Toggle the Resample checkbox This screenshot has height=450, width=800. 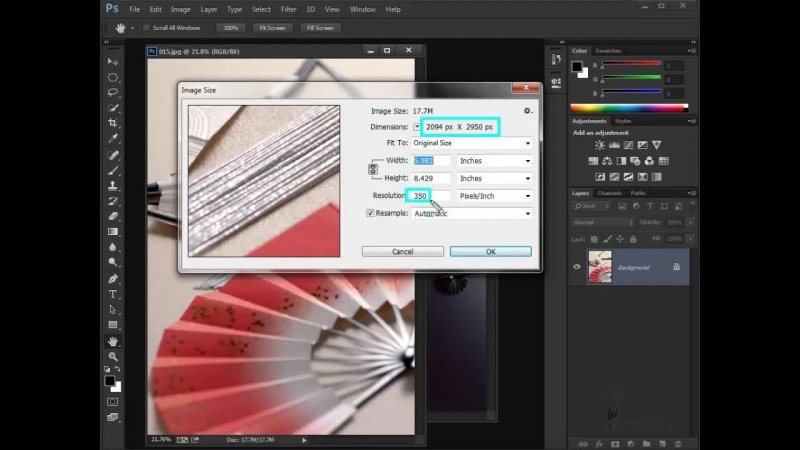point(371,213)
